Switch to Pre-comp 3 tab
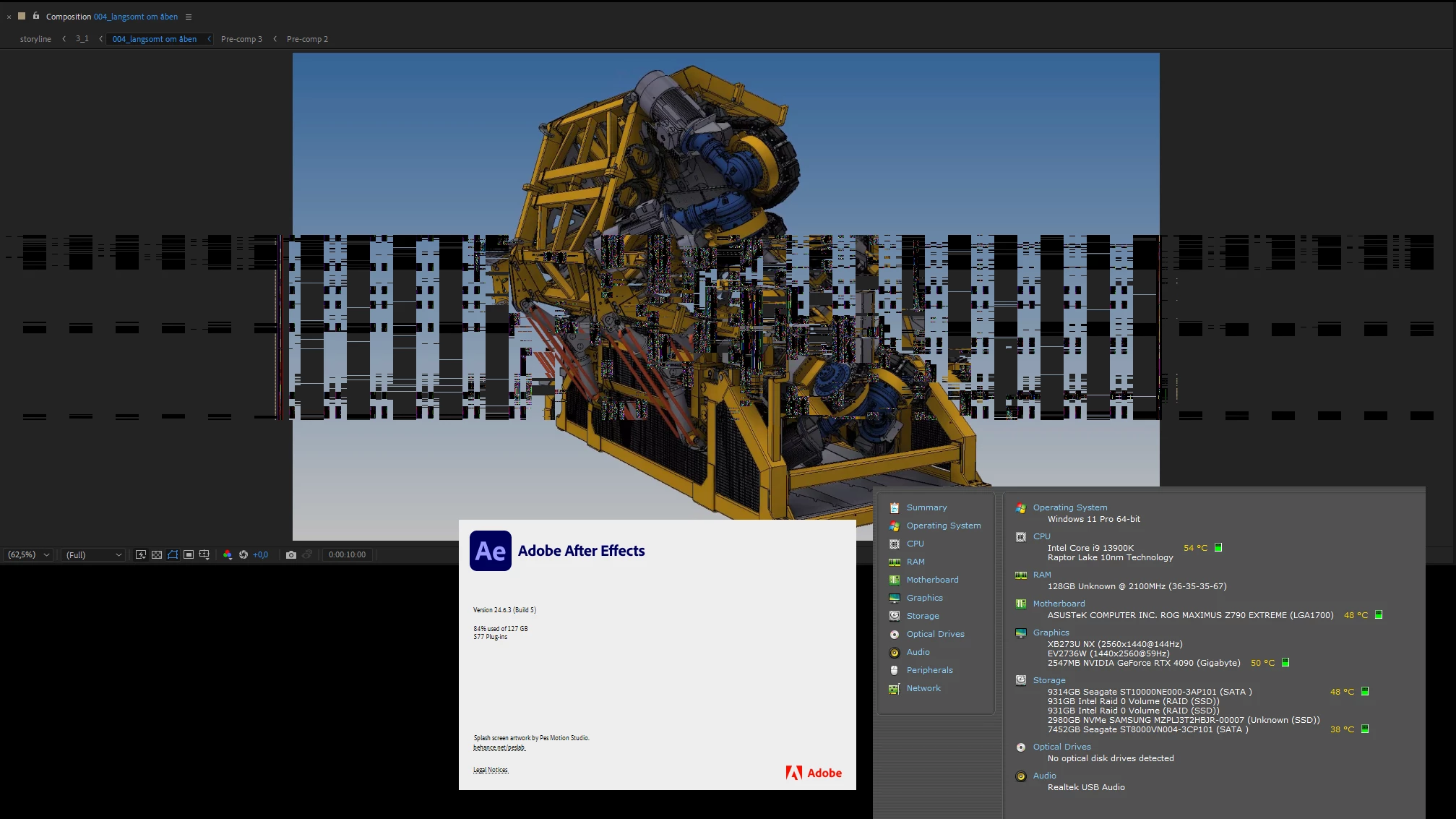 pos(241,39)
